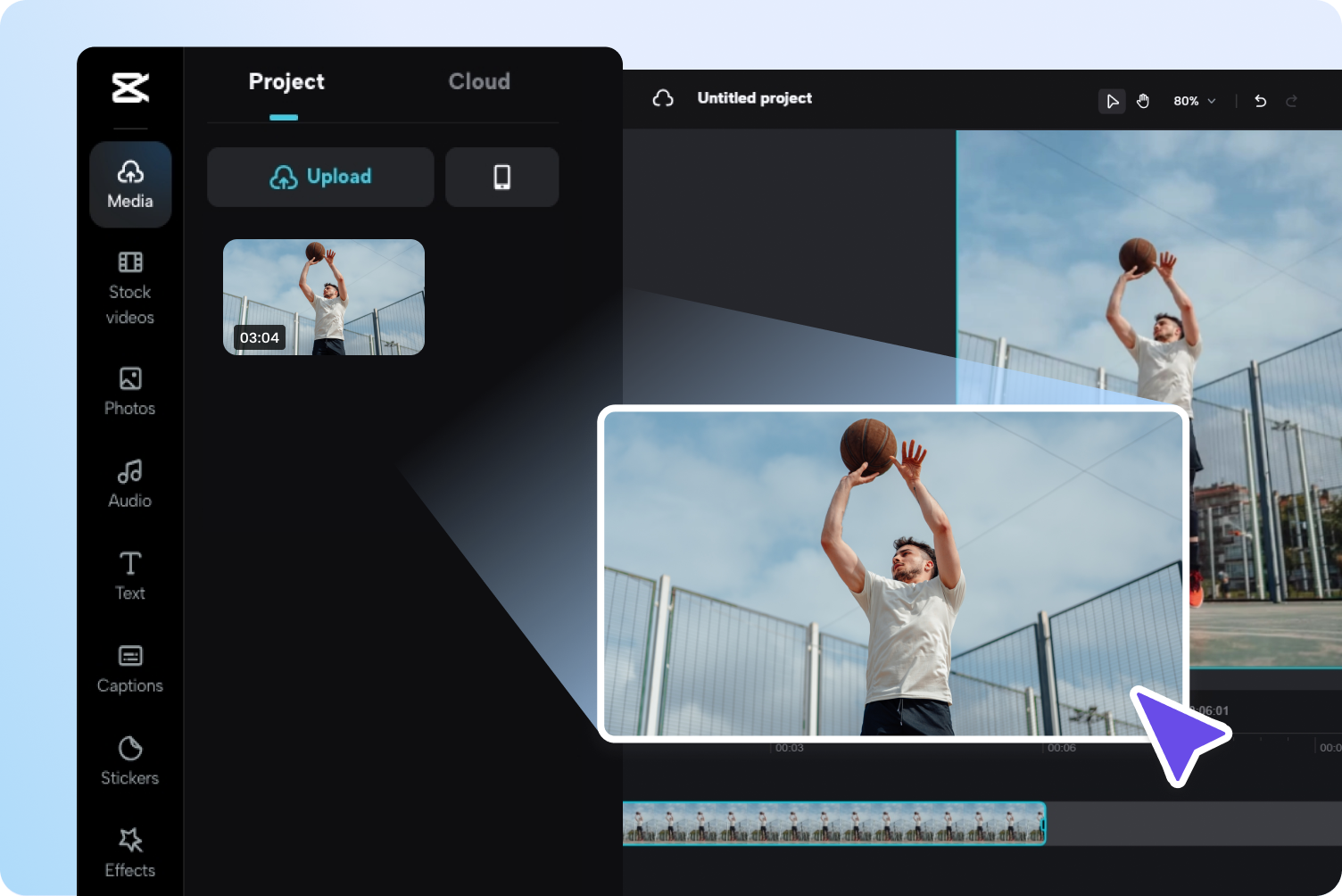Open the Media panel in sidebar

coord(130,185)
